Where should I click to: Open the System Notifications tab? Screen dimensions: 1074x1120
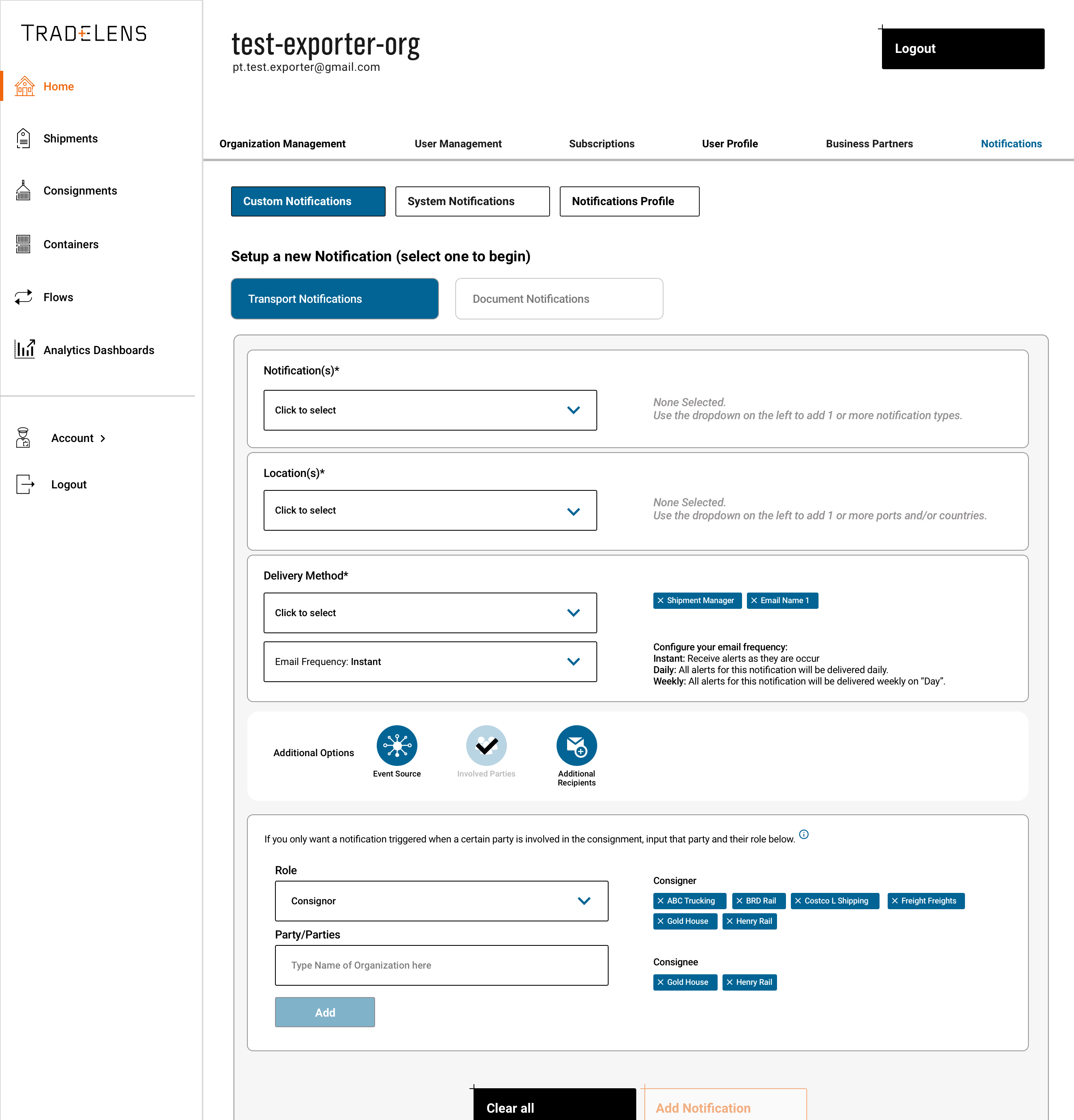472,202
